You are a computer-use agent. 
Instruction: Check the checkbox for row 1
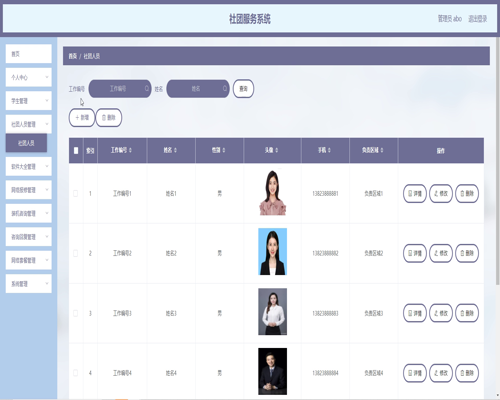pyautogui.click(x=76, y=193)
